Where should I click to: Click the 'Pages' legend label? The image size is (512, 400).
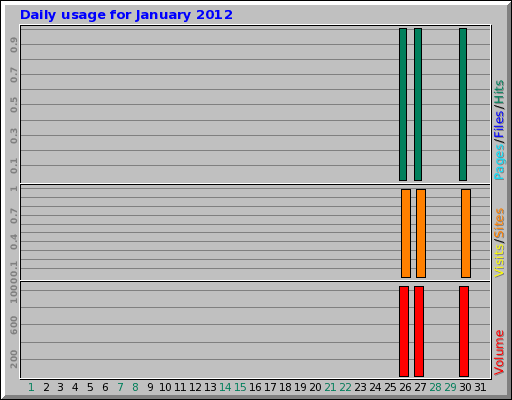[x=499, y=163]
